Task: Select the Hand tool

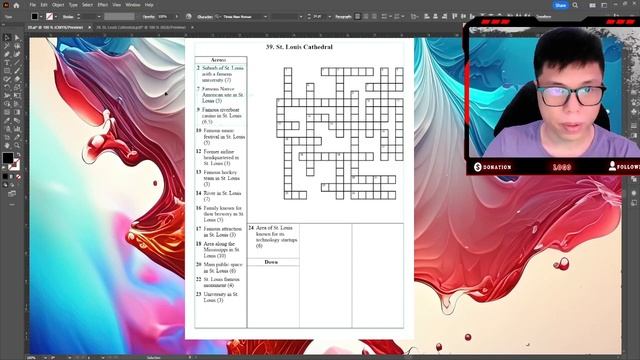Action: 7,145
